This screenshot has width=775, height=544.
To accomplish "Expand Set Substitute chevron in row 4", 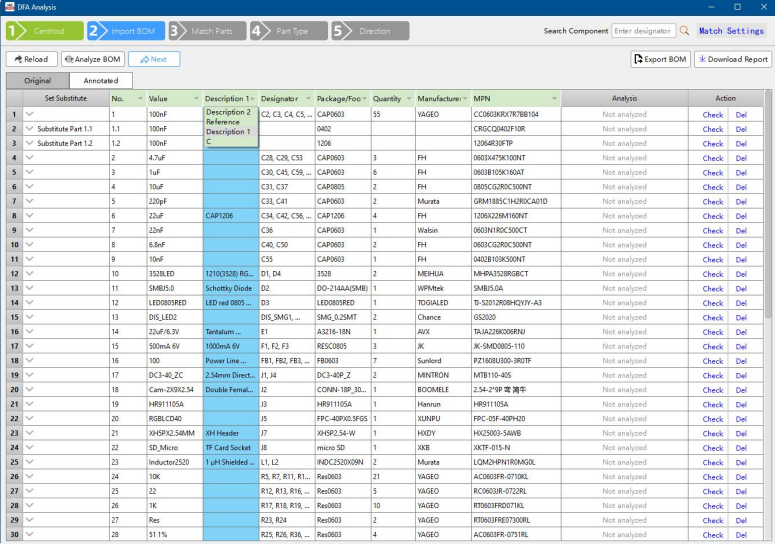I will 29,158.
